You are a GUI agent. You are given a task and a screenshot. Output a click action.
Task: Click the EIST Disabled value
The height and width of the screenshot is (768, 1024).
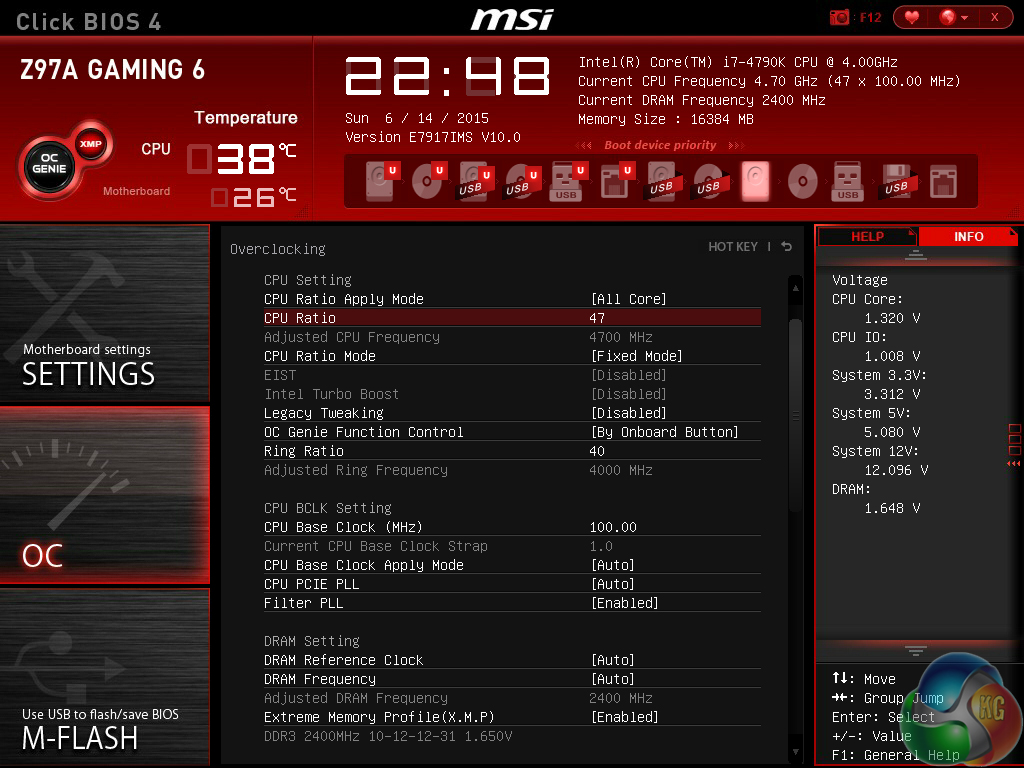pyautogui.click(x=628, y=375)
